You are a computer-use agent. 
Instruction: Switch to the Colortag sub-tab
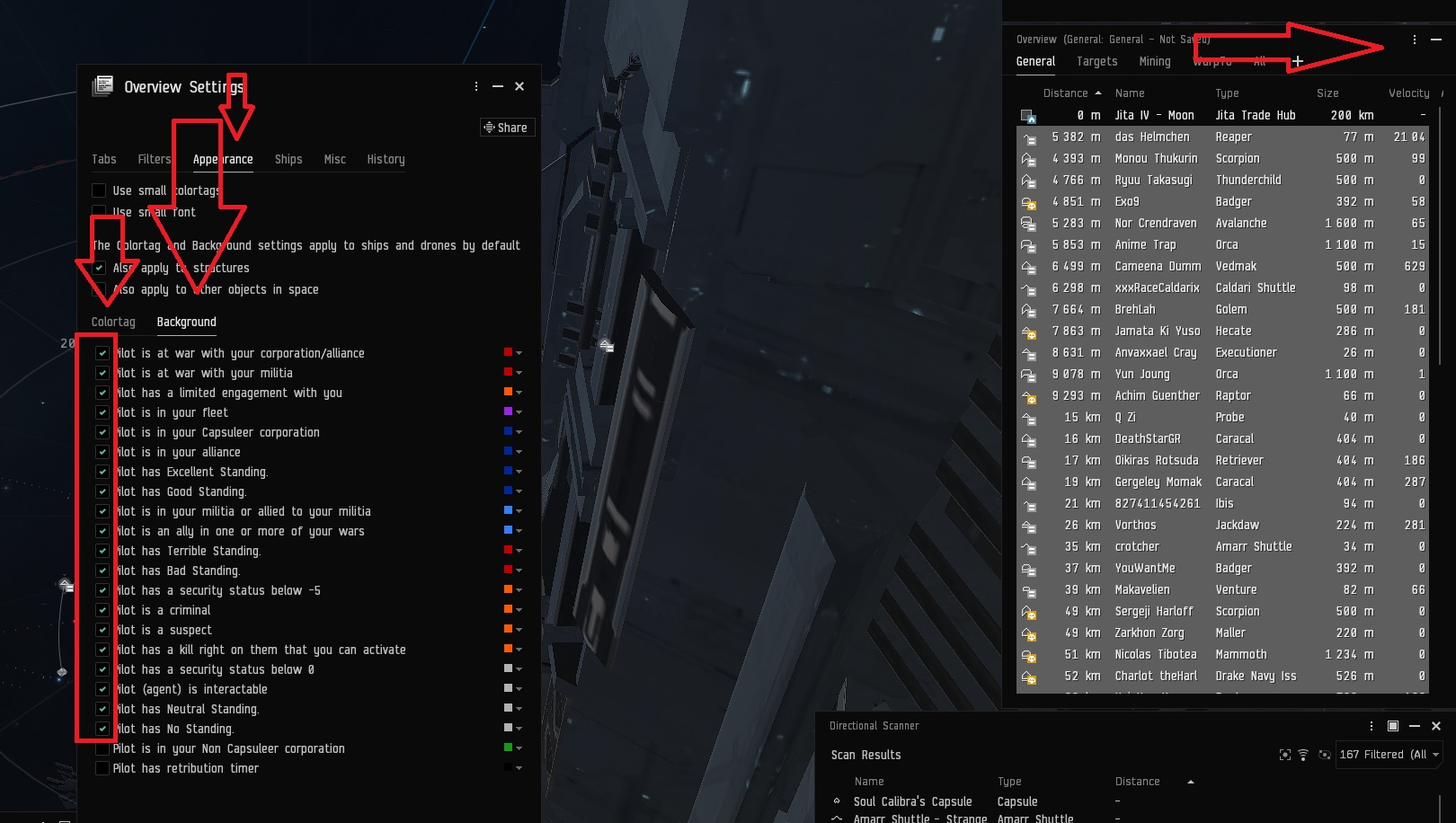pos(113,322)
